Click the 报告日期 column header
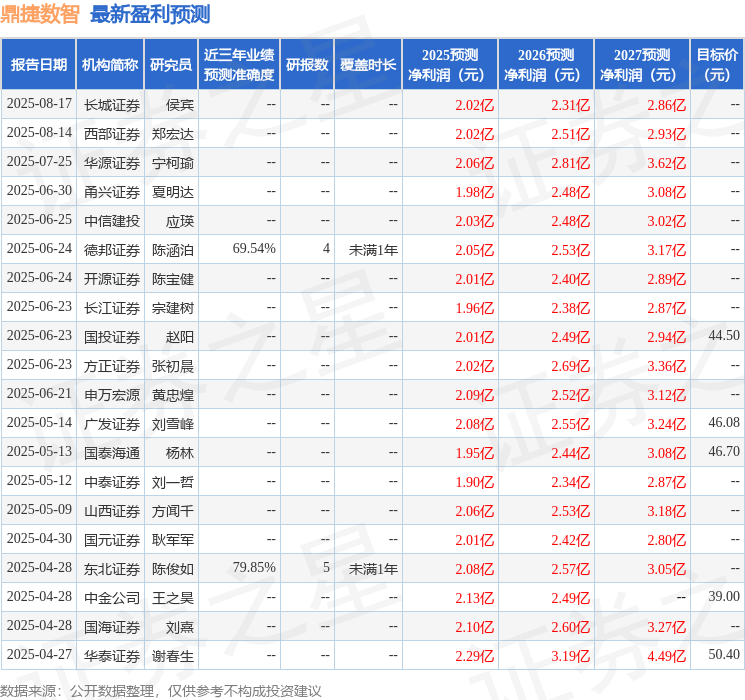 tap(38, 65)
